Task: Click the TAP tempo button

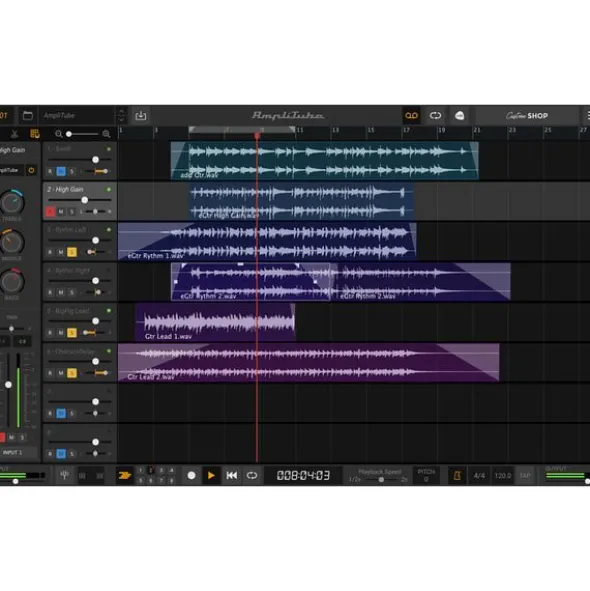Action: click(x=525, y=476)
